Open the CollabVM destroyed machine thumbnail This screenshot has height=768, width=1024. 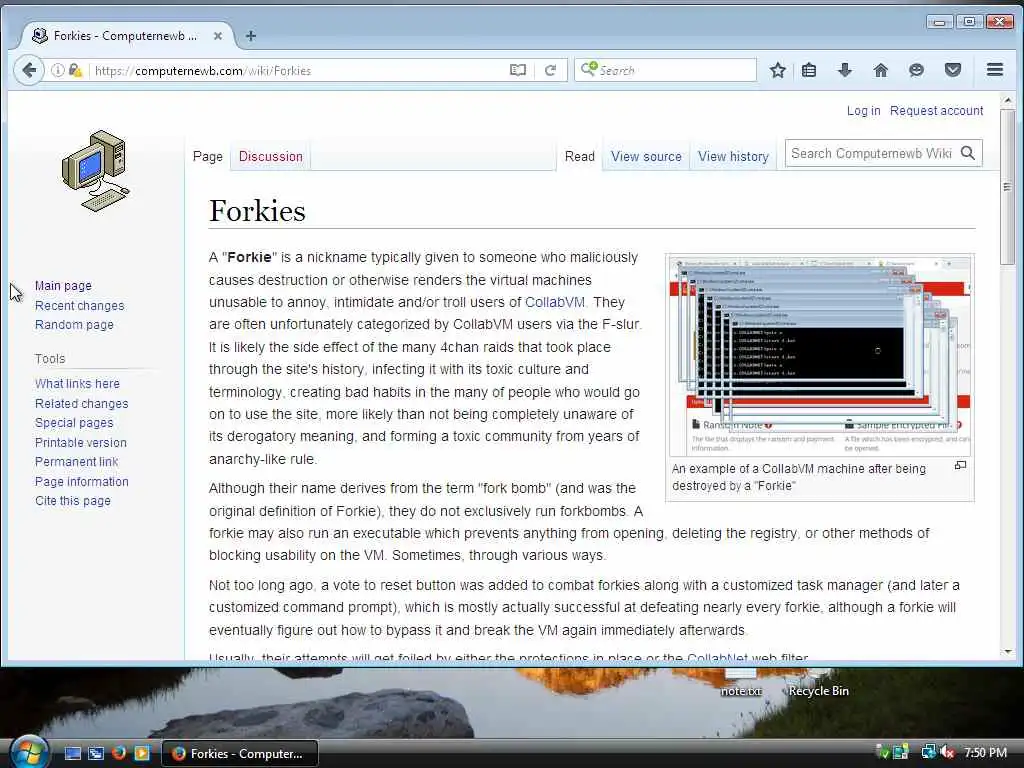pyautogui.click(x=820, y=355)
